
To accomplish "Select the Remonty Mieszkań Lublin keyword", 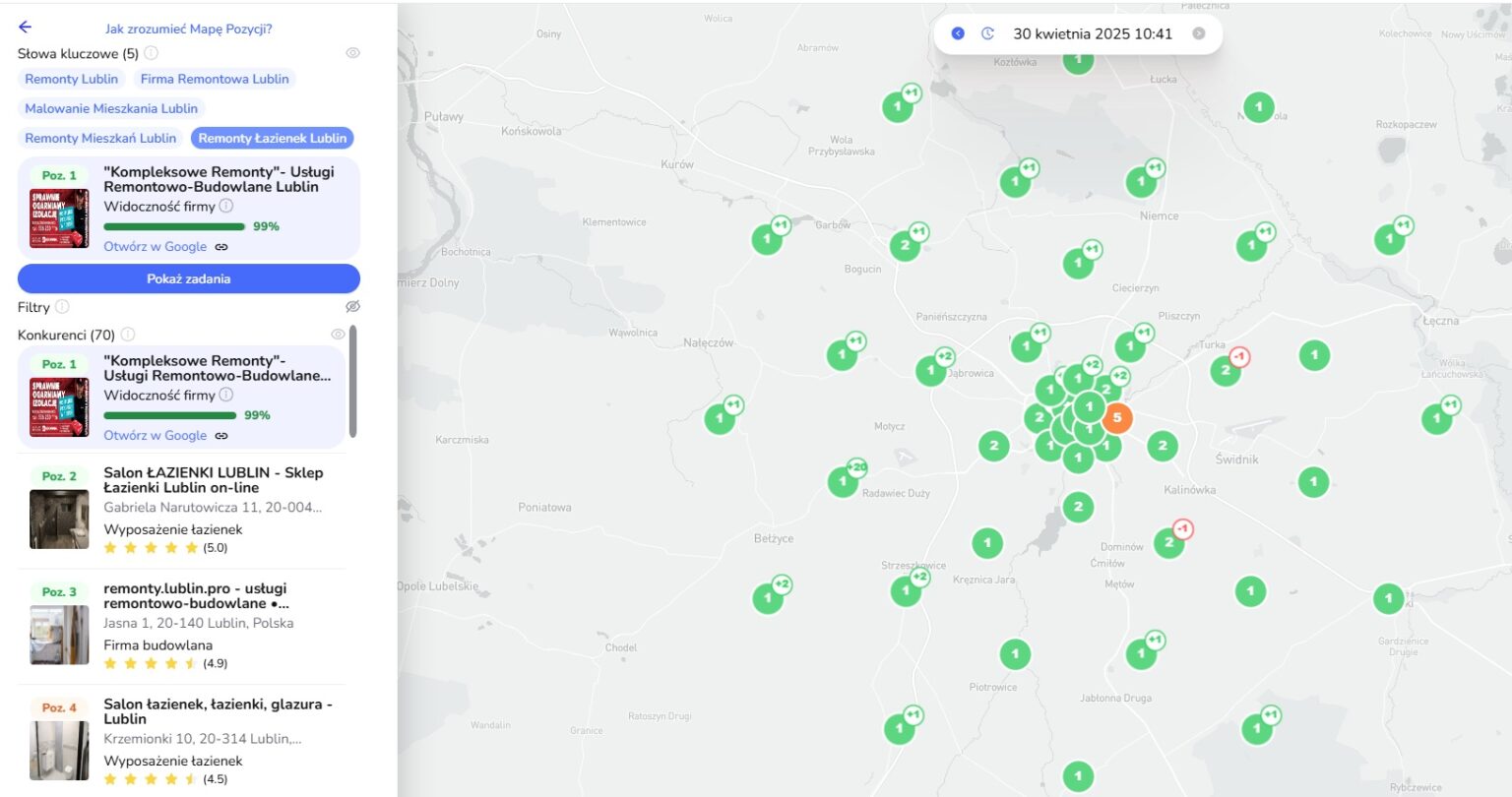I will click(x=100, y=138).
